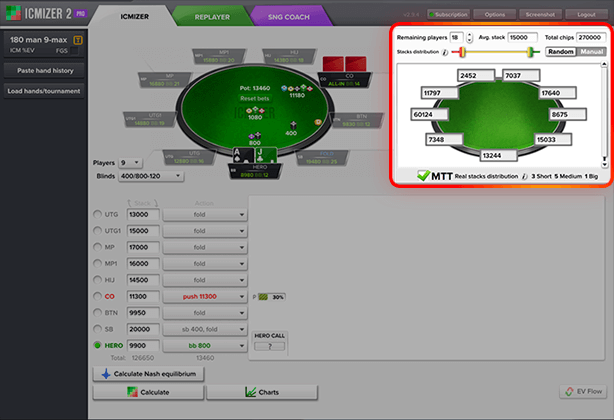614x420 pixels.
Task: Click the Reset bets button on table
Action: tap(255, 98)
